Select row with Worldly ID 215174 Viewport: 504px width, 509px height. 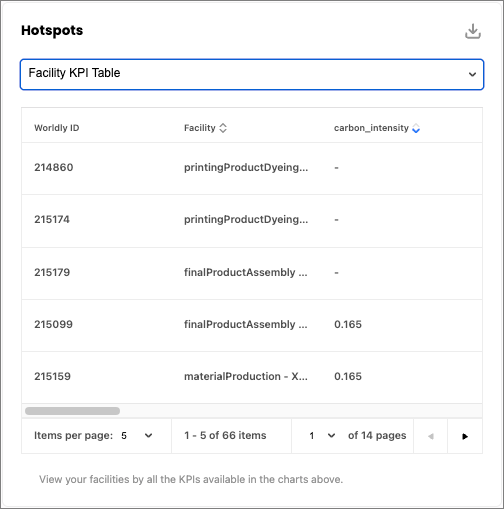252,221
